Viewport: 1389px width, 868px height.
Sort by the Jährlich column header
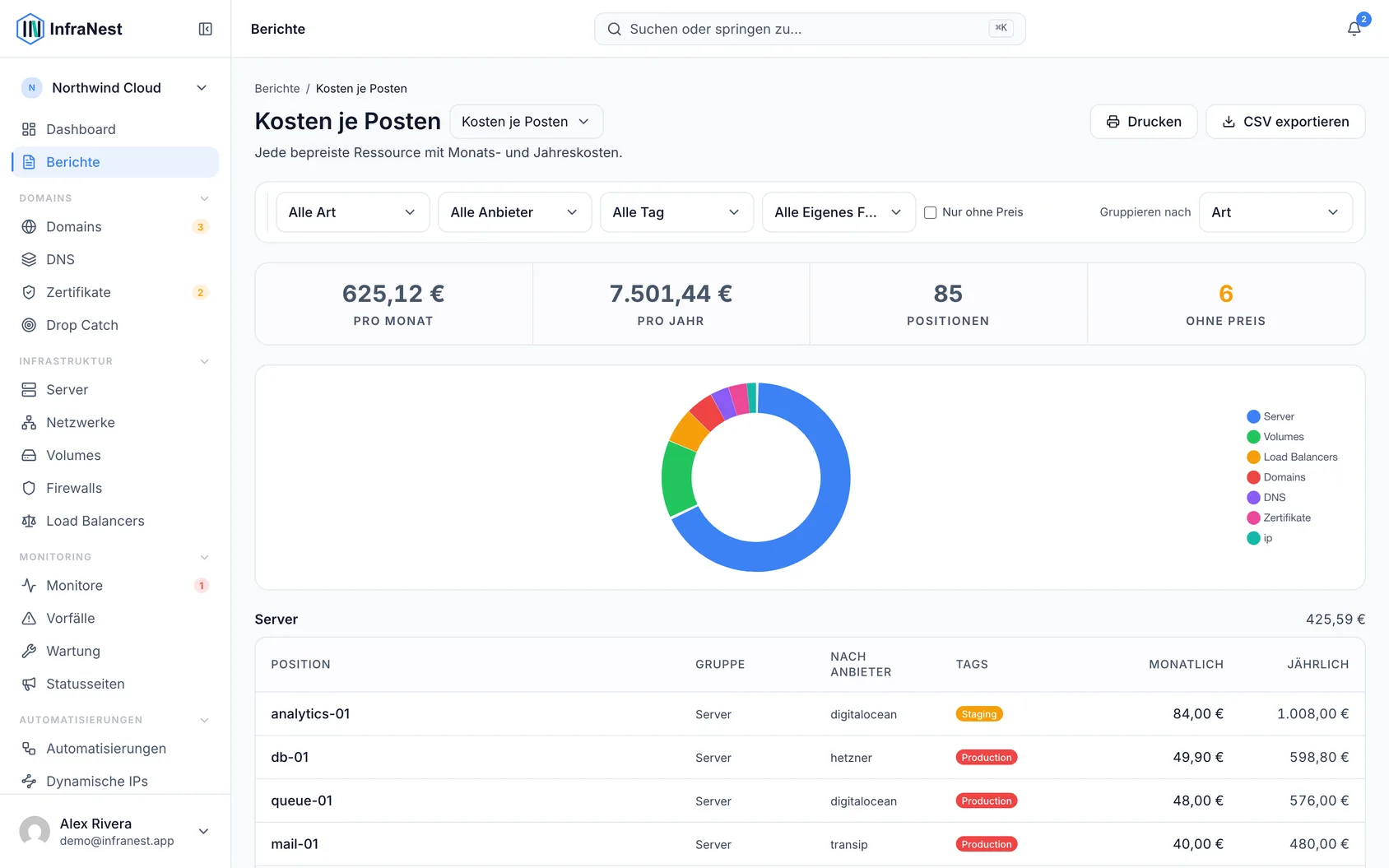pyautogui.click(x=1317, y=664)
